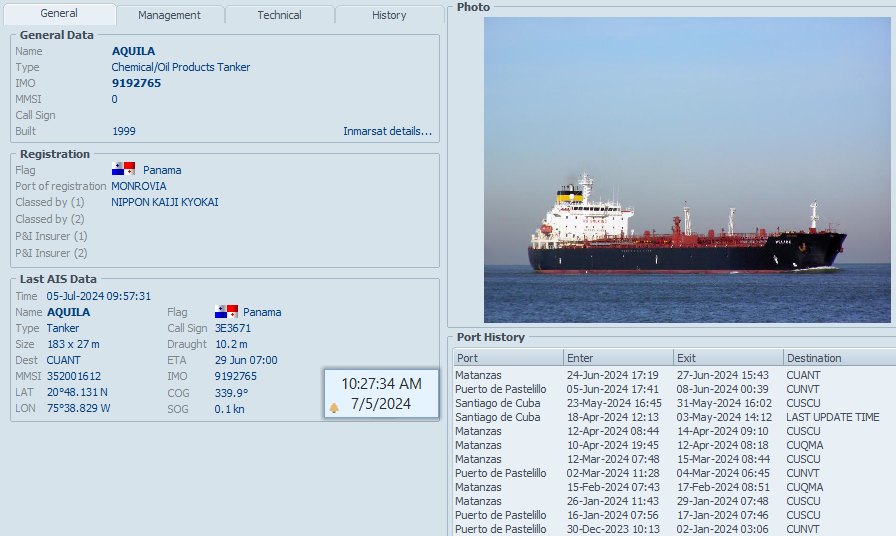
Task: Click exit time 27-Jun-2024 15:43
Action: 723,375
